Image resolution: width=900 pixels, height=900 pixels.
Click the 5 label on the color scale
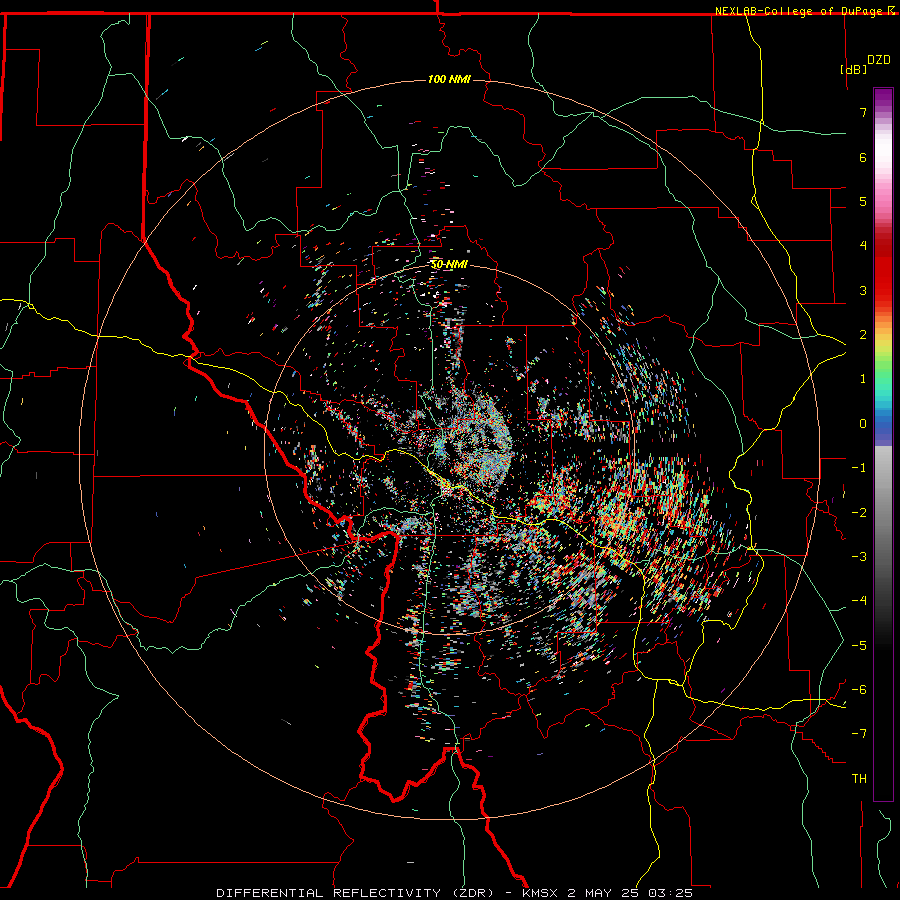pos(863,201)
